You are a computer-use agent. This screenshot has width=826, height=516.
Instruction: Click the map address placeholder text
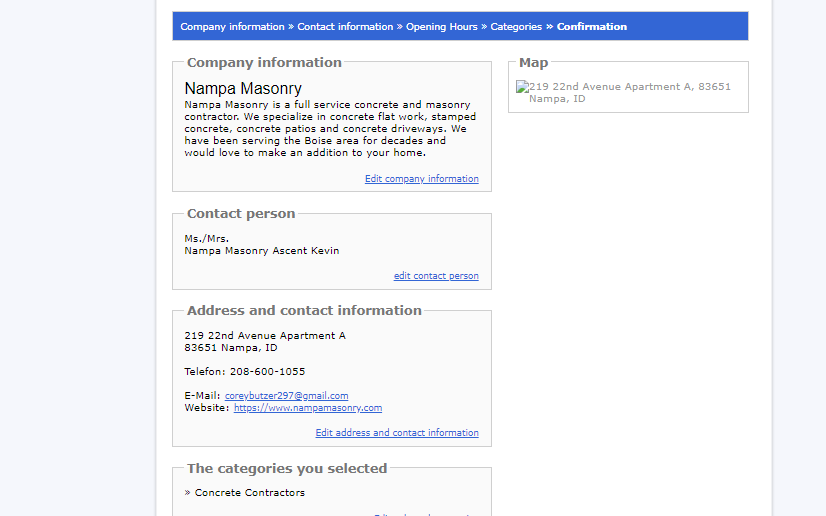coord(630,93)
